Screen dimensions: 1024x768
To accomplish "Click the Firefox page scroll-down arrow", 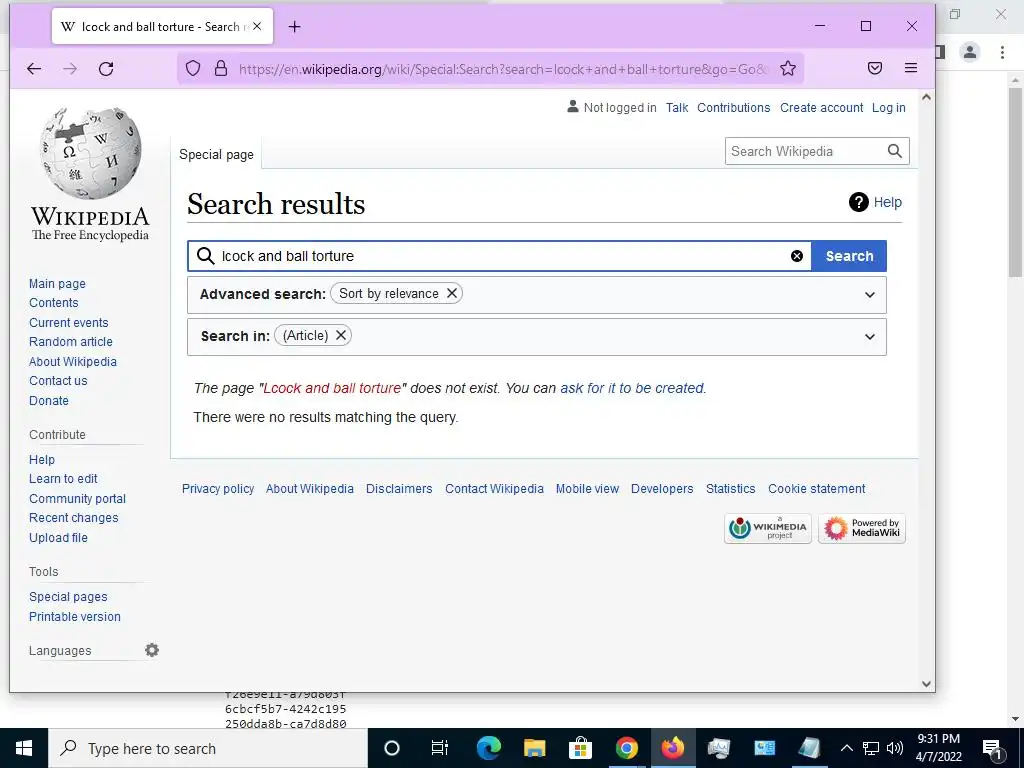I will pos(926,684).
